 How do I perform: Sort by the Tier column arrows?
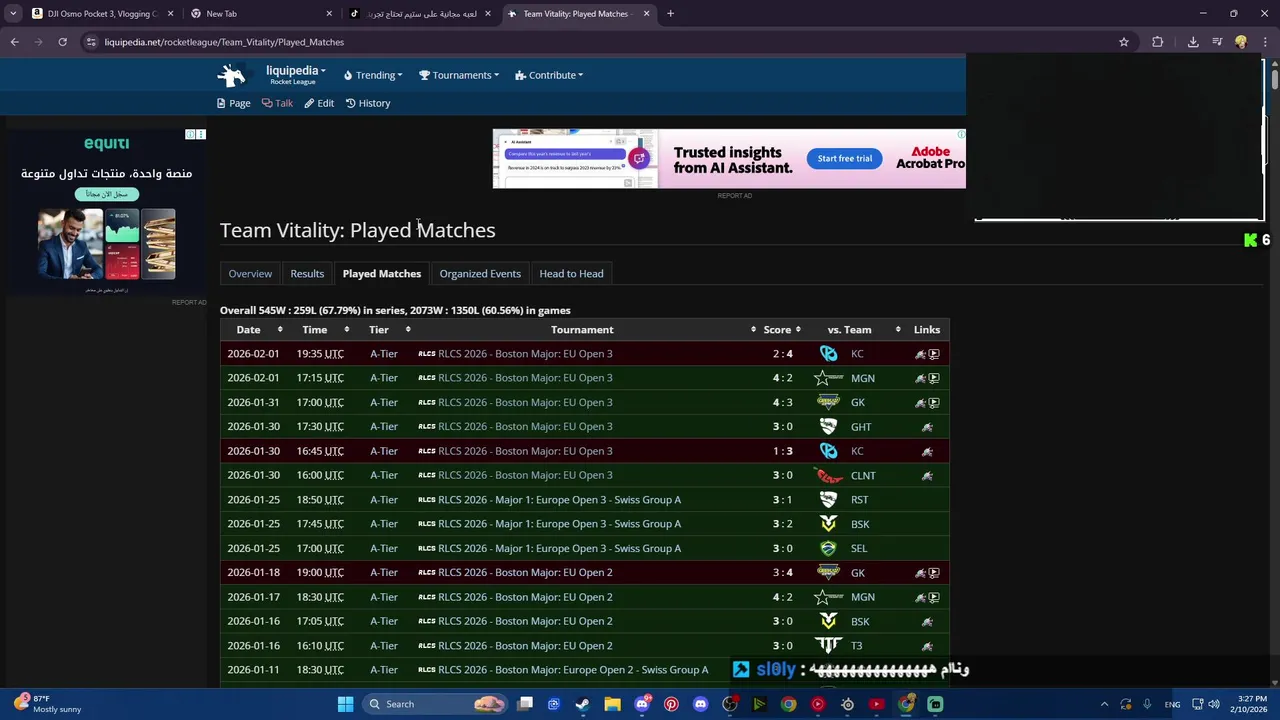(x=408, y=330)
